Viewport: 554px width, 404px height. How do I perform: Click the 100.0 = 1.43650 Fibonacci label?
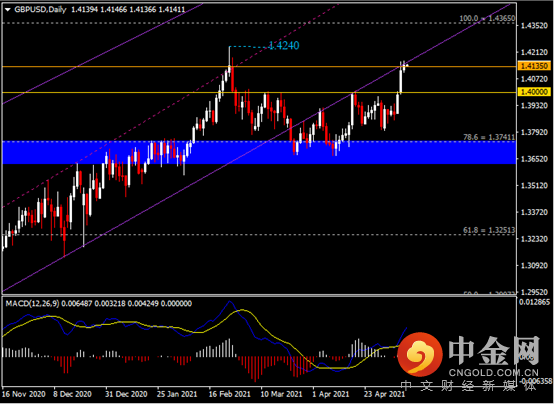487,18
